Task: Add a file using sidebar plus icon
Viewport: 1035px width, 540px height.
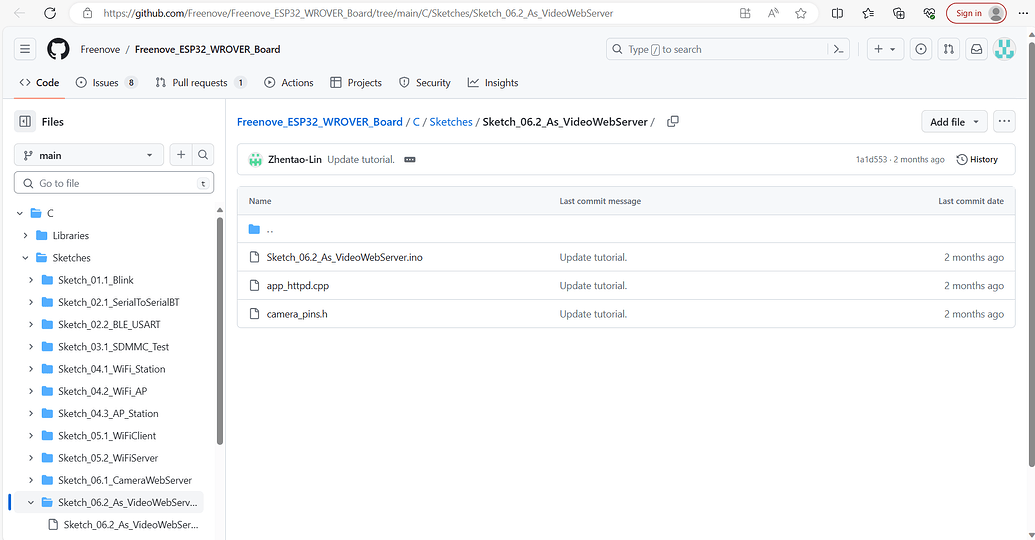Action: point(181,154)
